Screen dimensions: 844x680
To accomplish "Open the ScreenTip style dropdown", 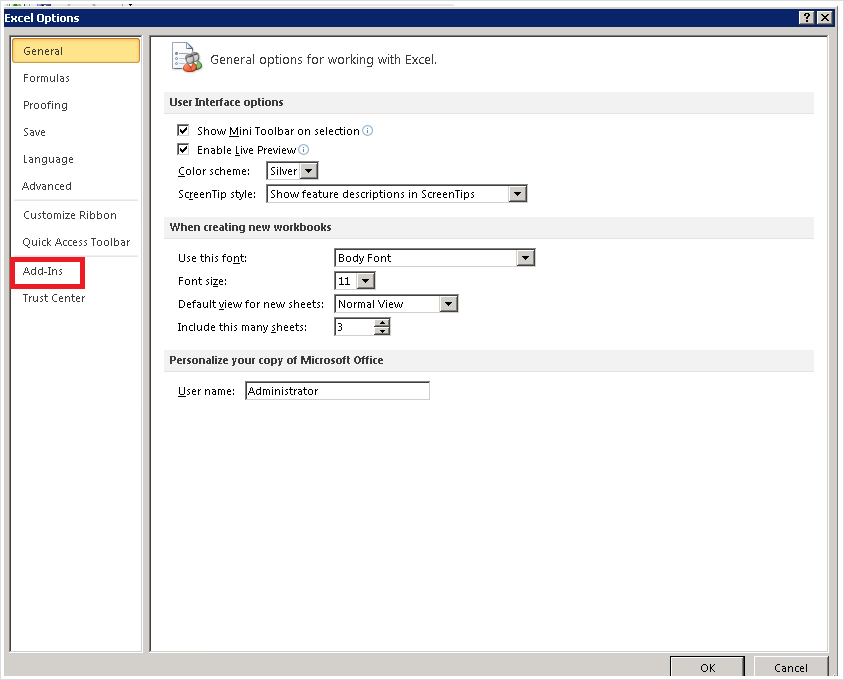I will (517, 194).
